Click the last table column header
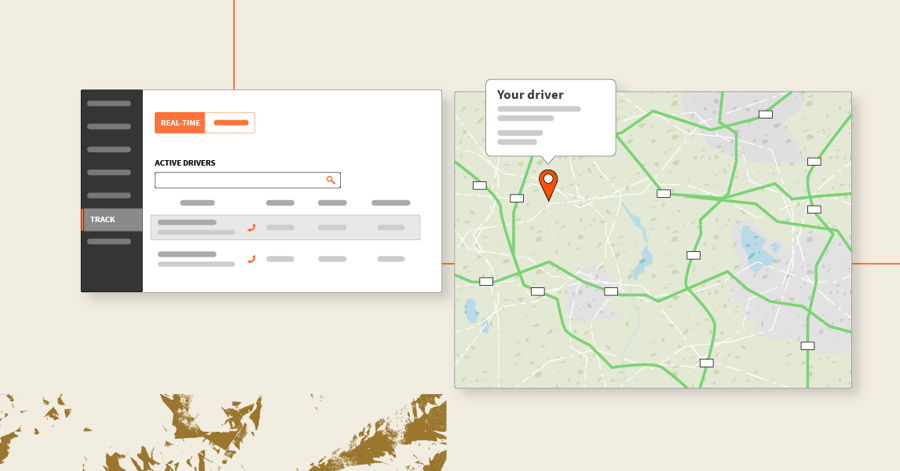The height and width of the screenshot is (471, 900). pos(391,203)
